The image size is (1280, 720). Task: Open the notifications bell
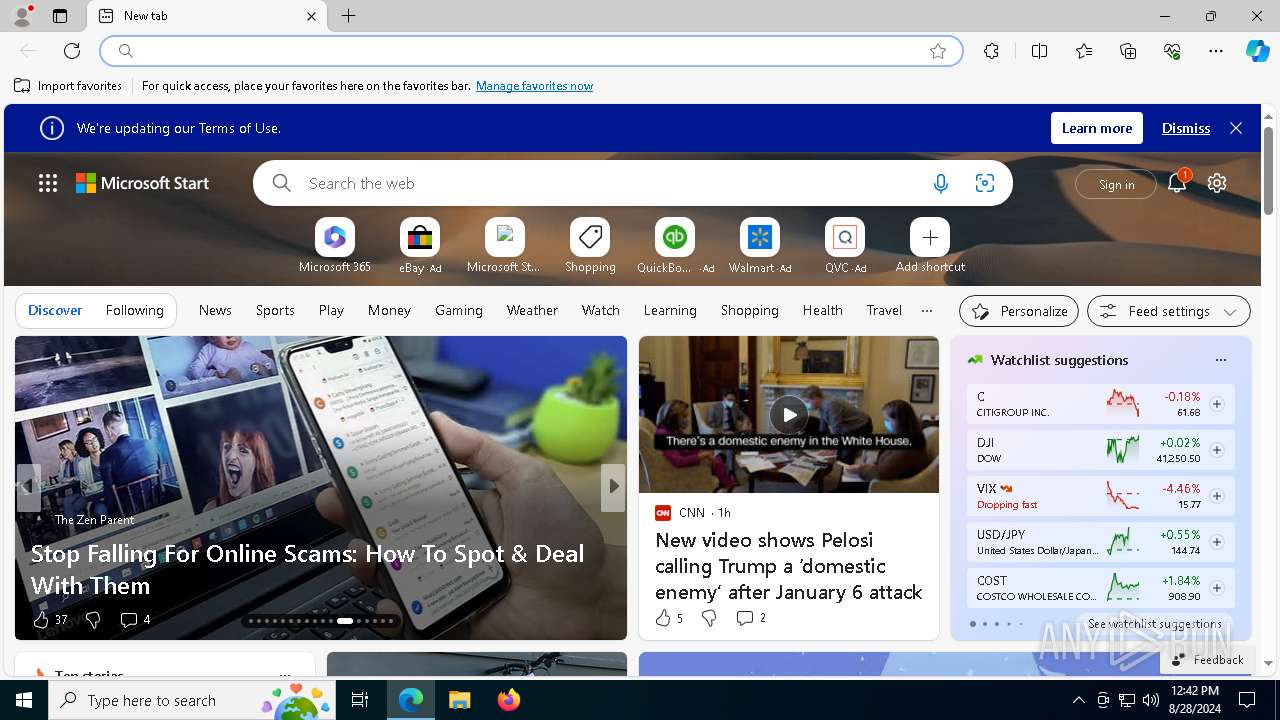(x=1177, y=183)
